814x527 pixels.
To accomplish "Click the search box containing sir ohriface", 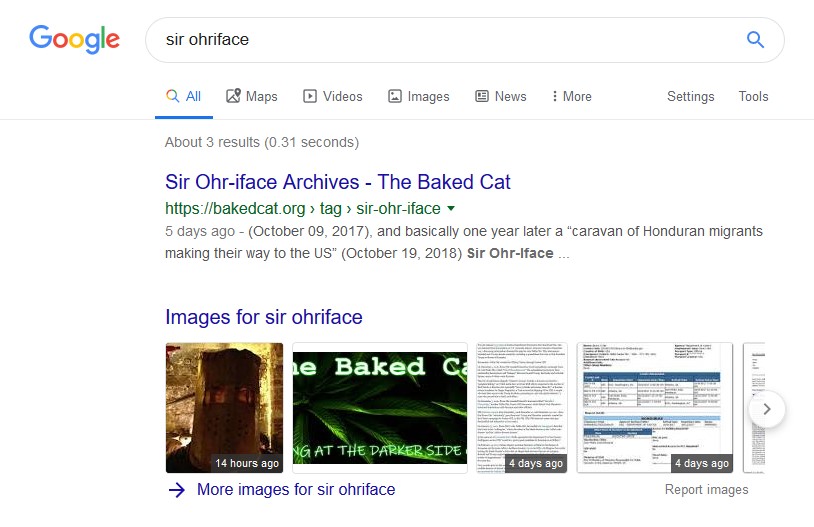I will [x=465, y=40].
